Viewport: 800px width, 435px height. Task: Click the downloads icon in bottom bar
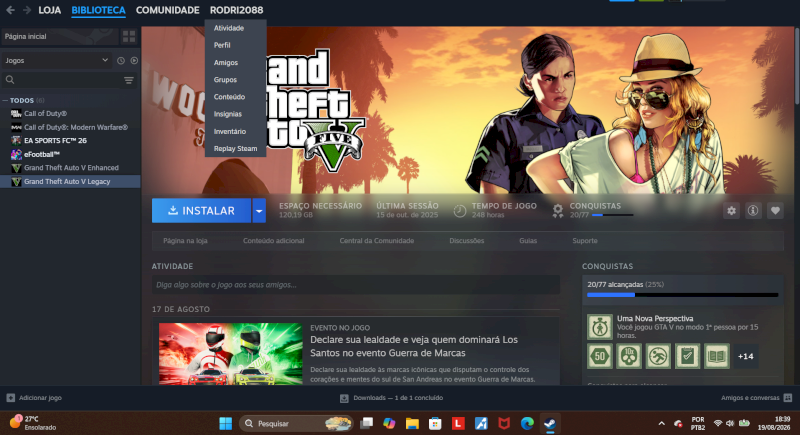coord(344,398)
